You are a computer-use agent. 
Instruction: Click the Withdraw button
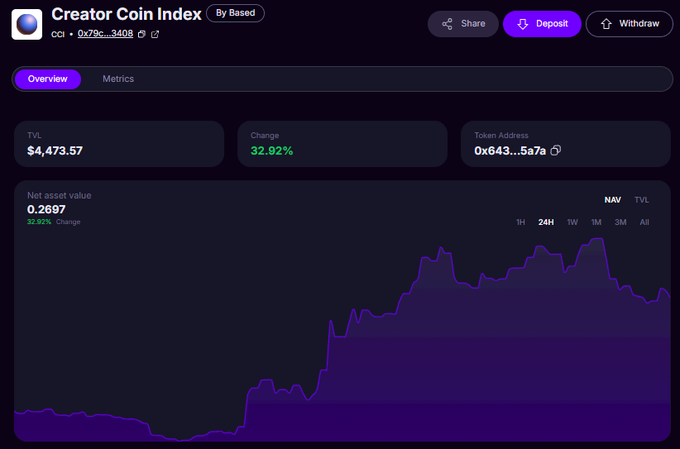pyautogui.click(x=629, y=24)
